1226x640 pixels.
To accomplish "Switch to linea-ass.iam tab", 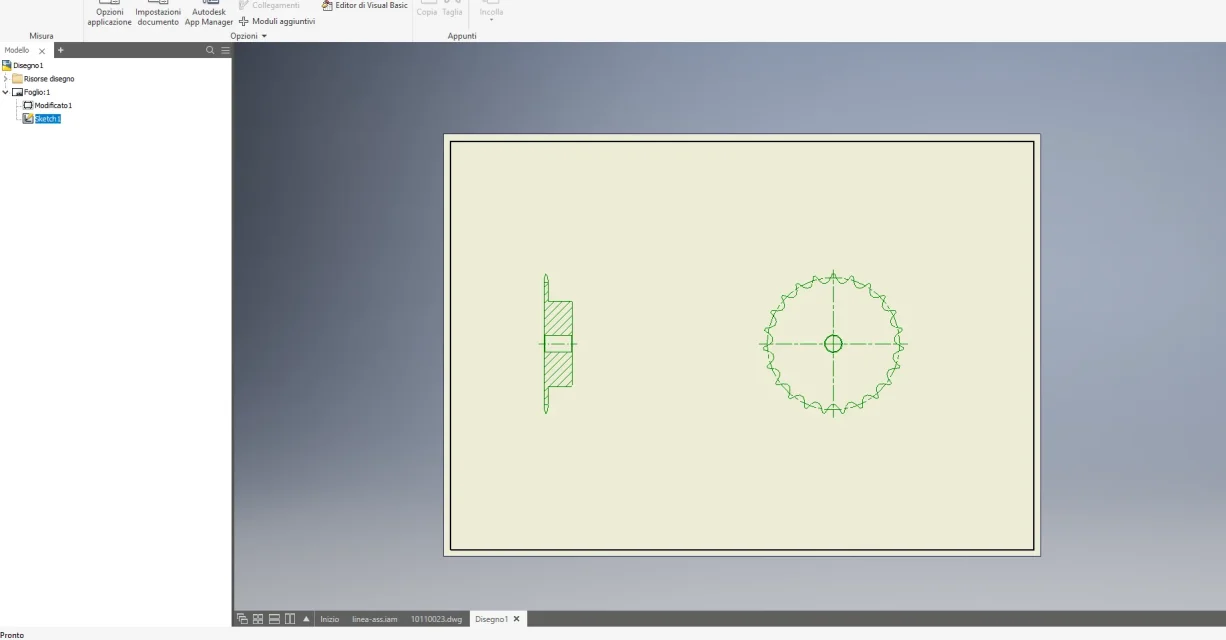I will (x=375, y=619).
